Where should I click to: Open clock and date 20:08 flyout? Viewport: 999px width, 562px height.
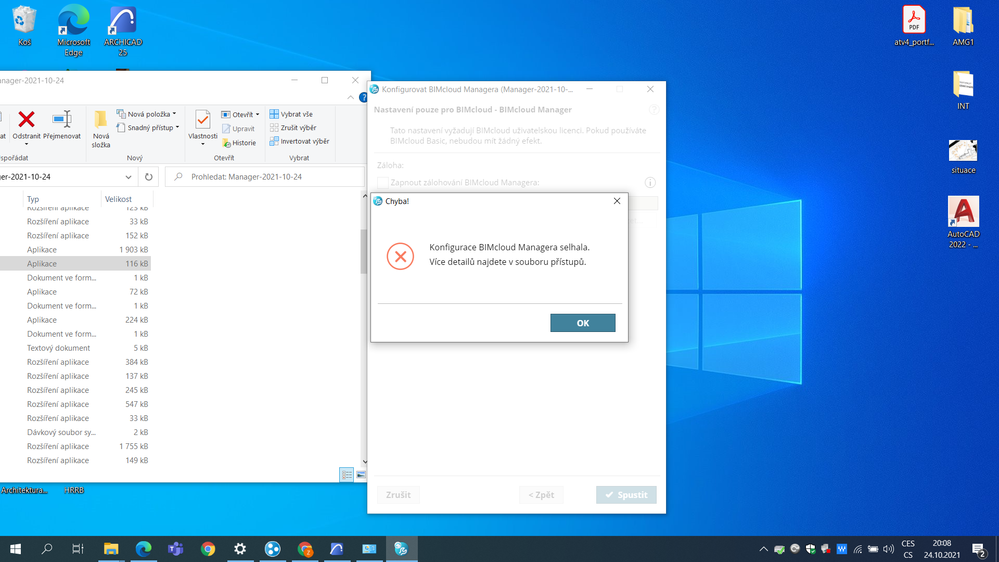point(942,549)
